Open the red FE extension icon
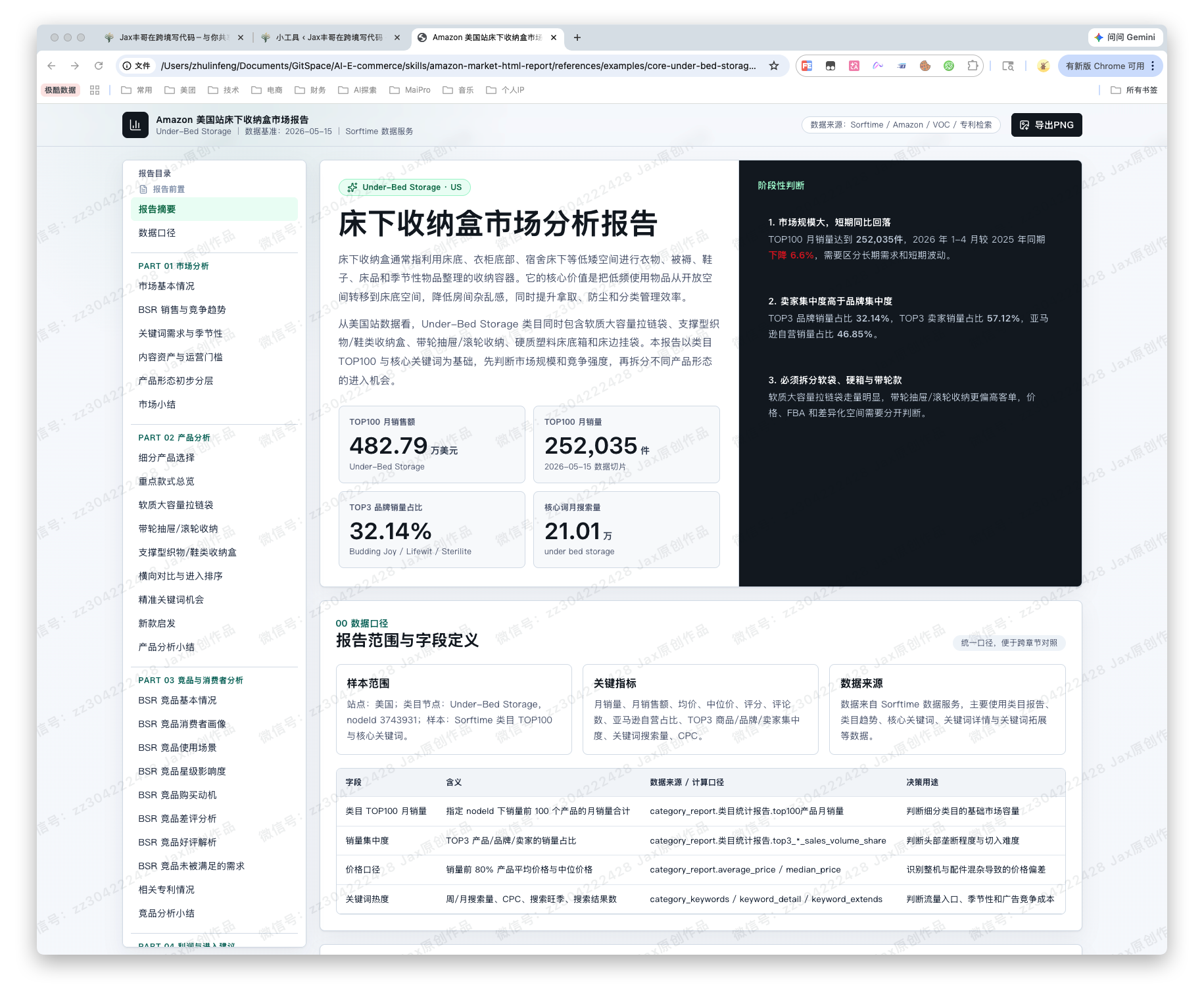The image size is (1204, 1004). click(807, 66)
